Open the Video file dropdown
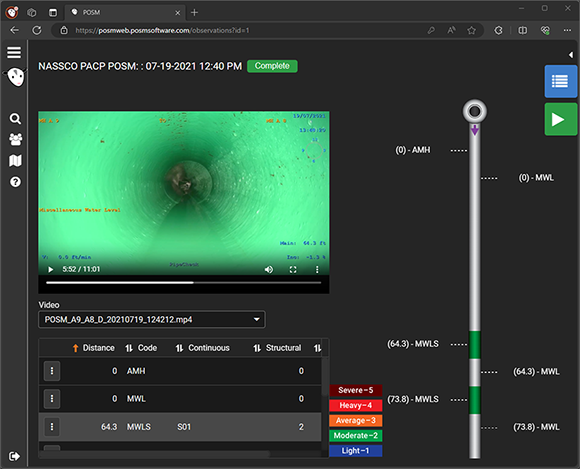This screenshot has width=580, height=469. click(x=152, y=320)
